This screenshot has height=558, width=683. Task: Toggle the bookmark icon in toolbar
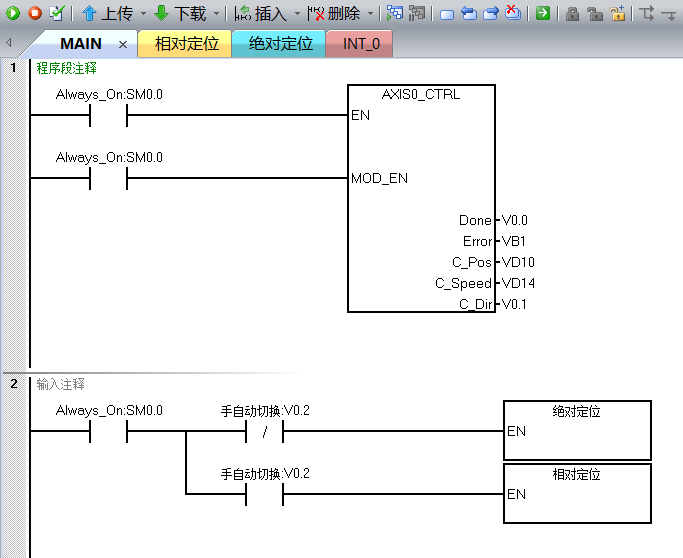[447, 14]
